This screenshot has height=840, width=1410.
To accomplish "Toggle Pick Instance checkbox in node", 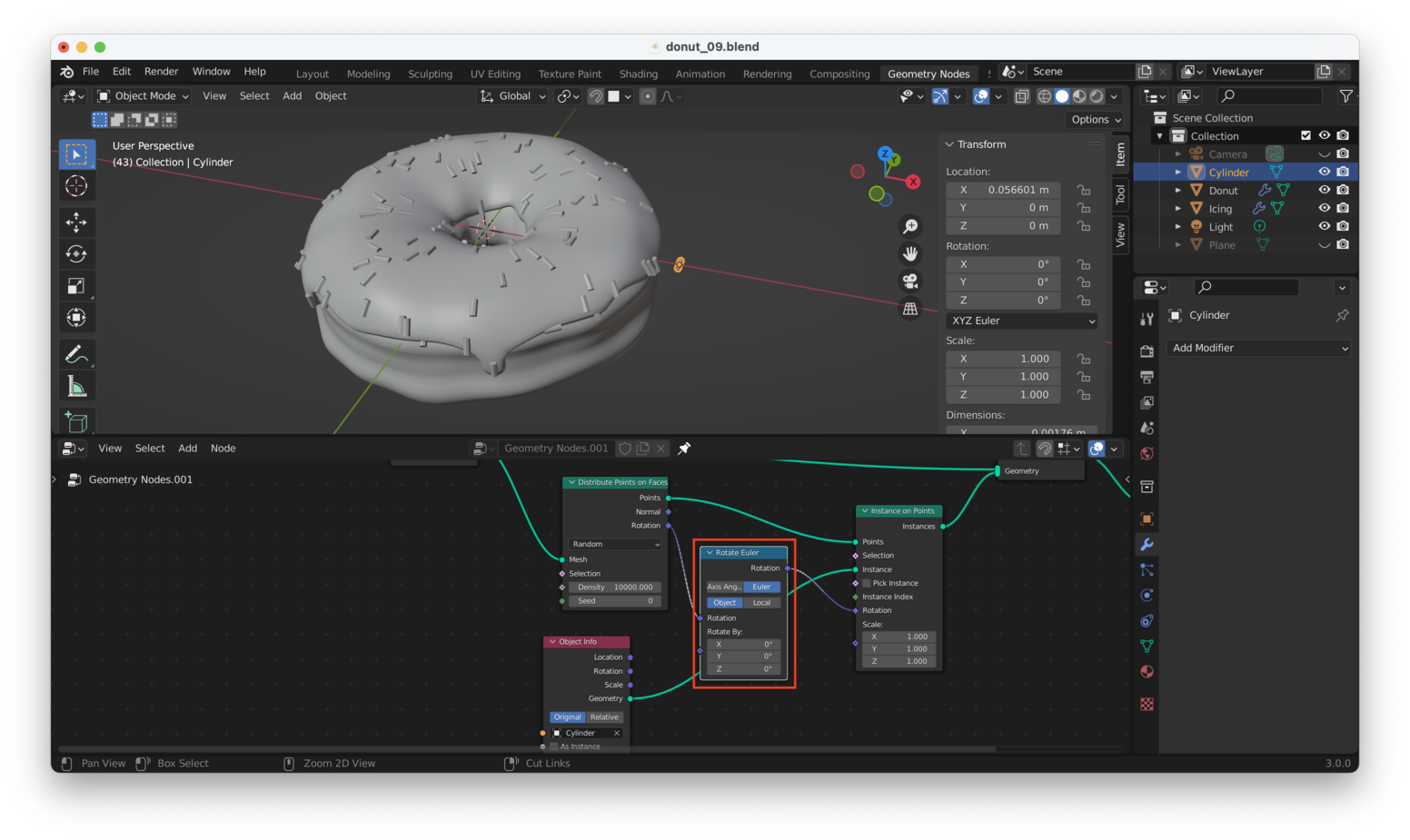I will click(x=867, y=583).
